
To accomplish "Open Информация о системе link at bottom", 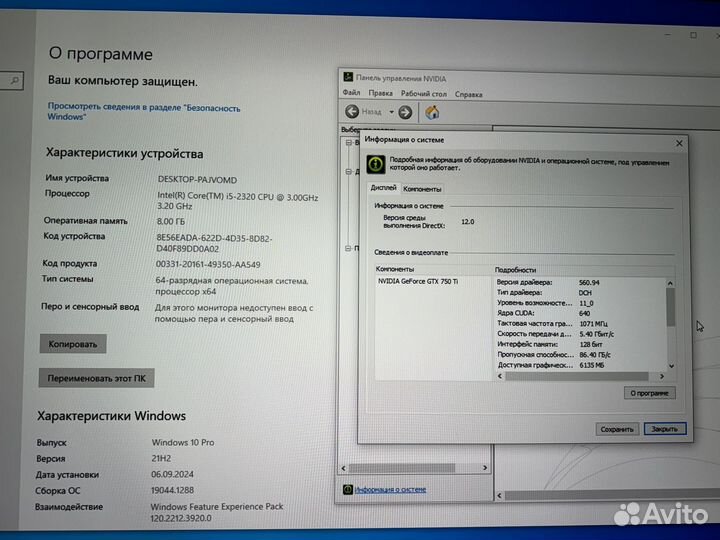I will click(390, 489).
